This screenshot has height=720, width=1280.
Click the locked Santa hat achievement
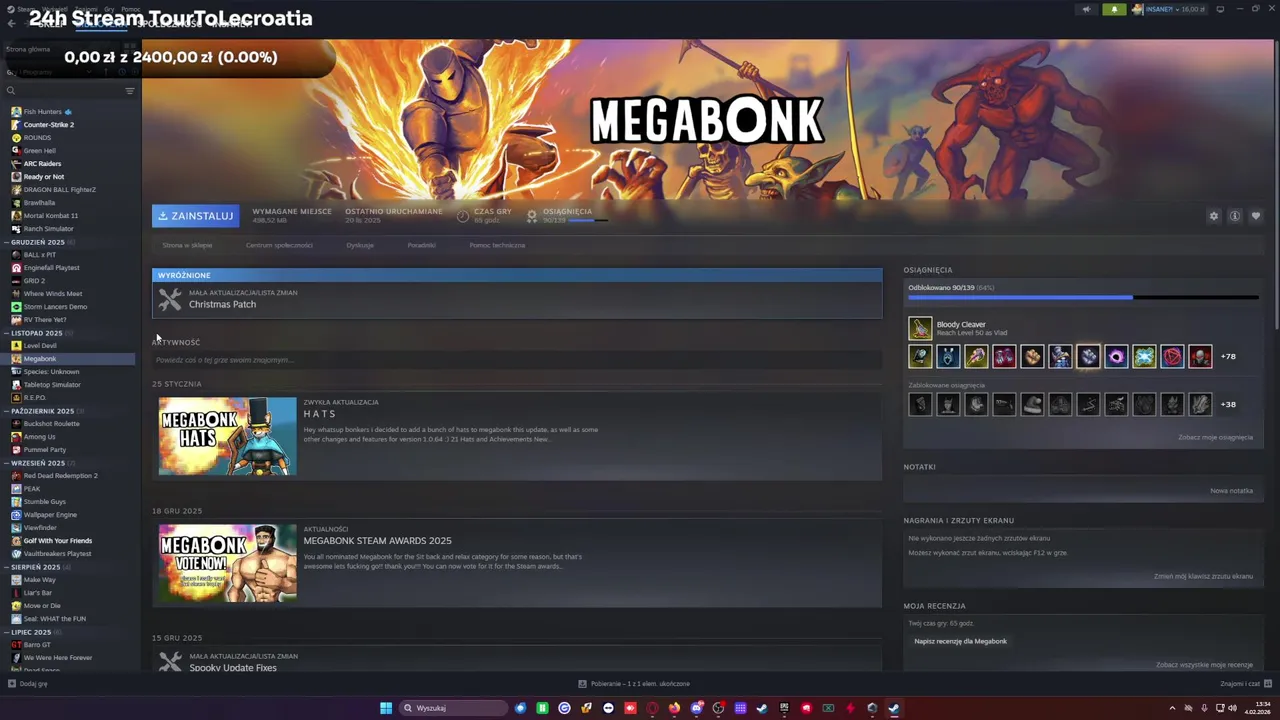(1032, 404)
